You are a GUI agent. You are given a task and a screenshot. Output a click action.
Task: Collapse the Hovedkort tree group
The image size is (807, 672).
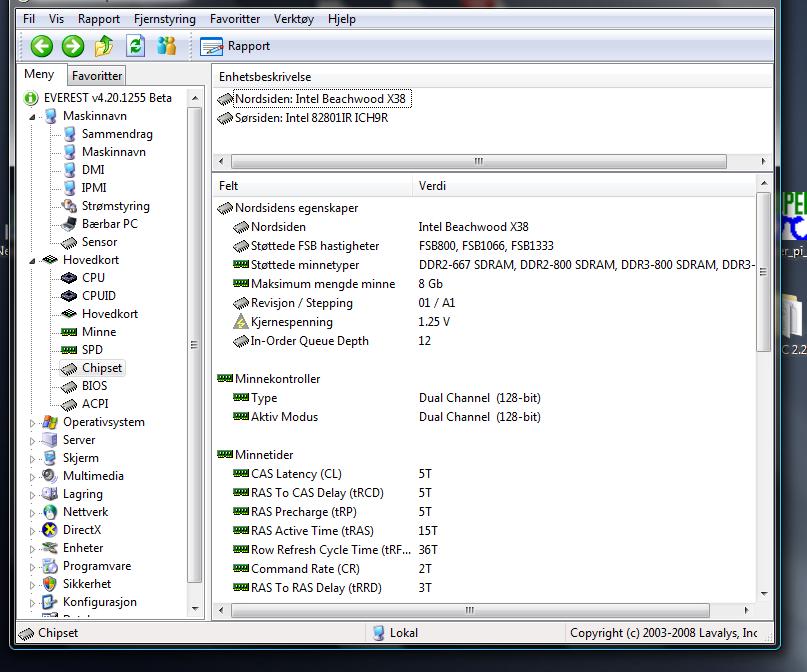coord(32,261)
